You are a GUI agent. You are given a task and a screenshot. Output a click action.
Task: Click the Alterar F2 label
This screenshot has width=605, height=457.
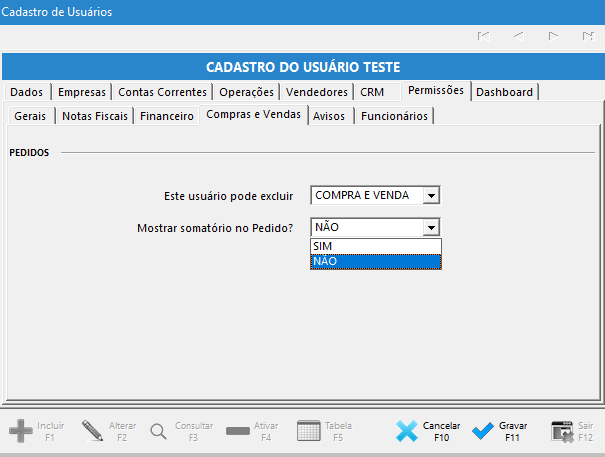pos(122,432)
